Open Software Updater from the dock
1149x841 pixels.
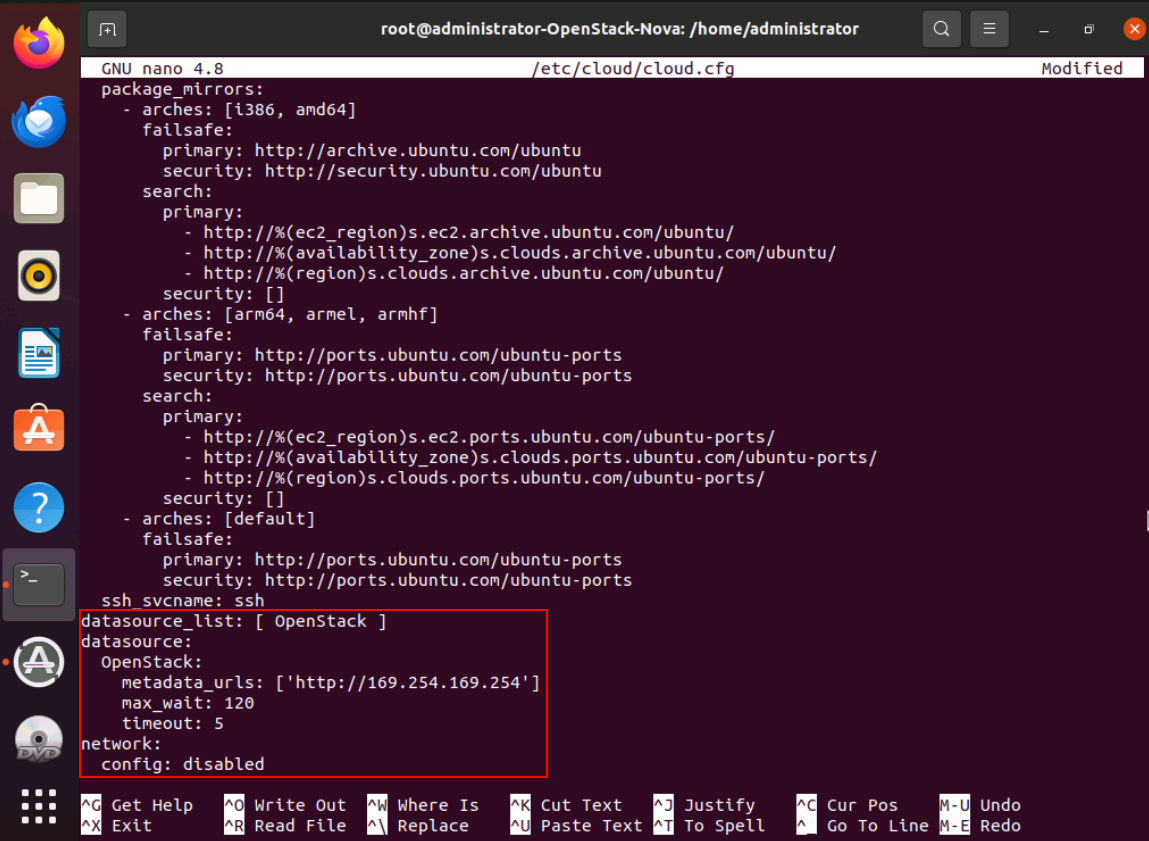pos(39,661)
